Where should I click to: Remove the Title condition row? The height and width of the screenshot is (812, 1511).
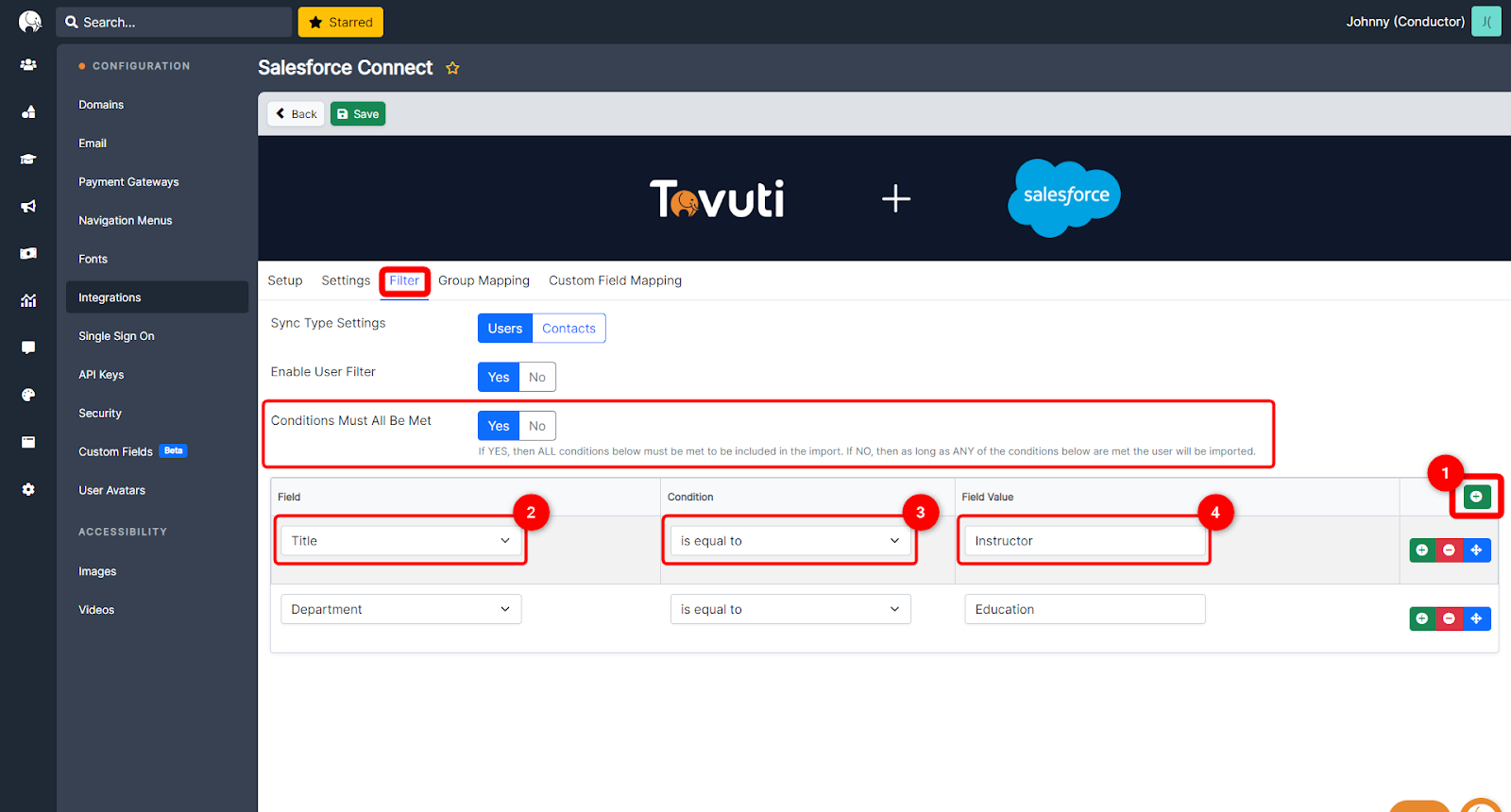pyautogui.click(x=1449, y=550)
